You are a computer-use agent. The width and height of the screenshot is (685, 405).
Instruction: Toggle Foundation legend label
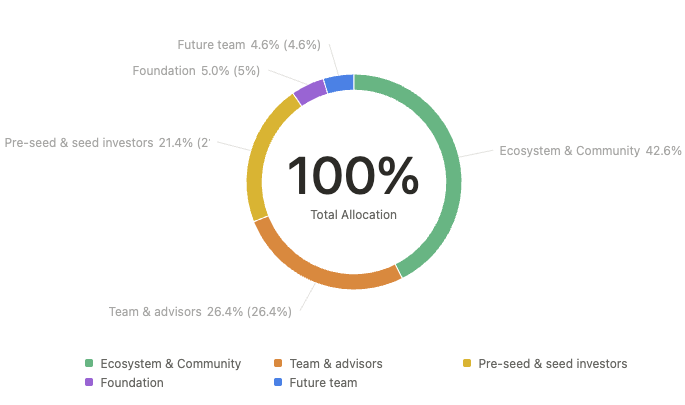tap(132, 383)
